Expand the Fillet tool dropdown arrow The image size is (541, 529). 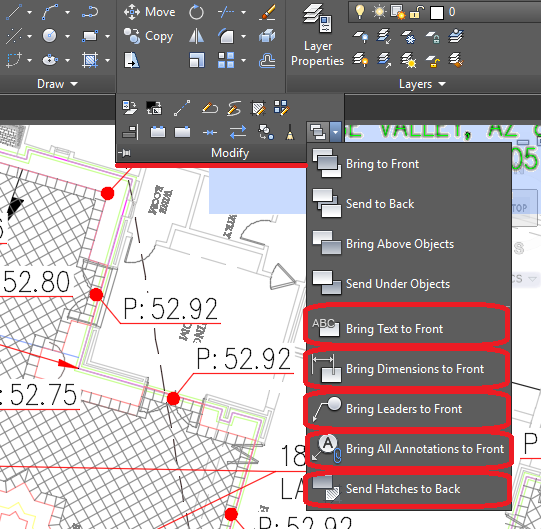pyautogui.click(x=243, y=36)
